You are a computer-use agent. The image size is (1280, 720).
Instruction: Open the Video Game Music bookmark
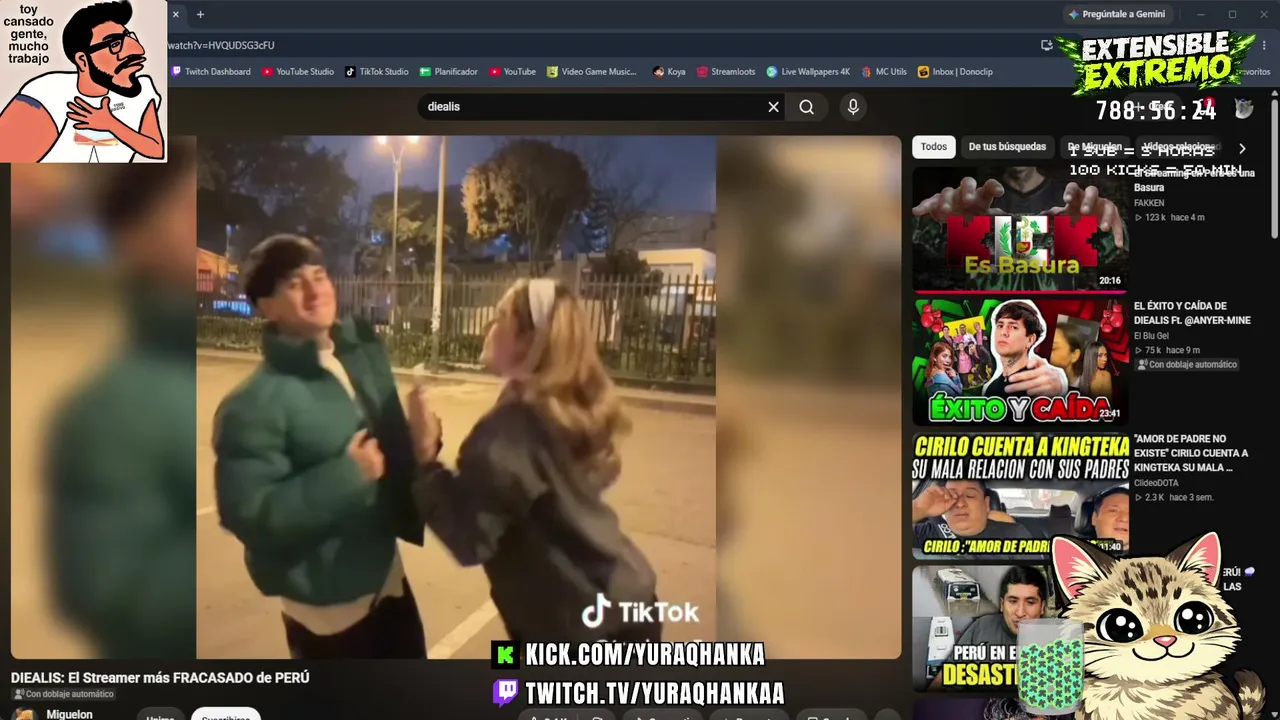tap(592, 72)
